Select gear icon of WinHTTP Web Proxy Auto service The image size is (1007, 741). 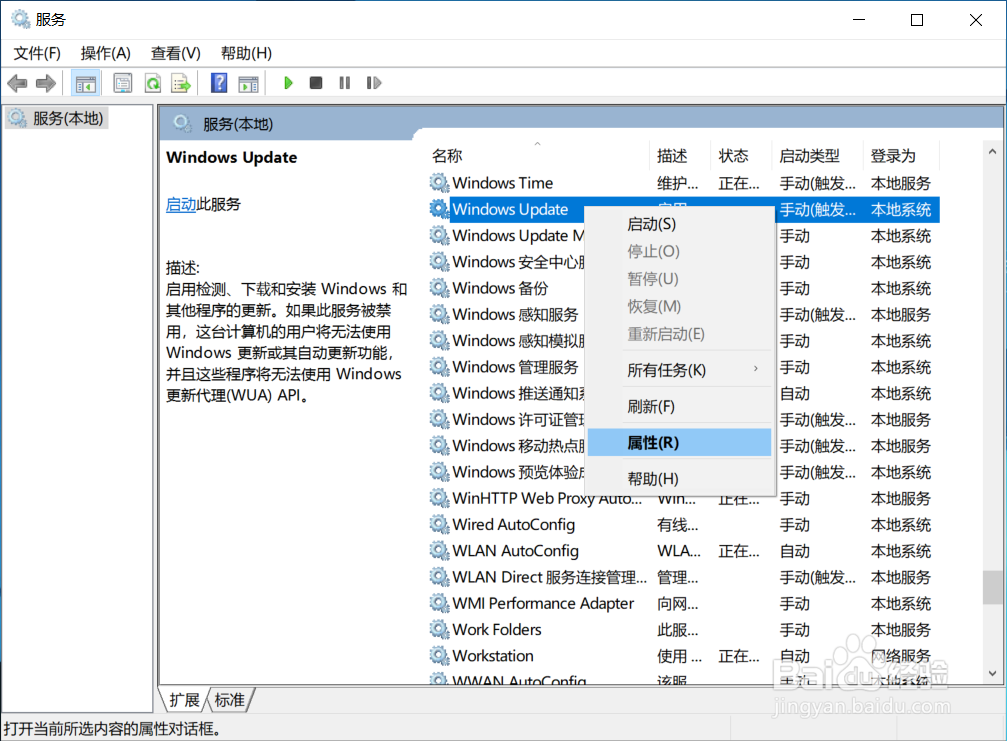click(x=439, y=498)
